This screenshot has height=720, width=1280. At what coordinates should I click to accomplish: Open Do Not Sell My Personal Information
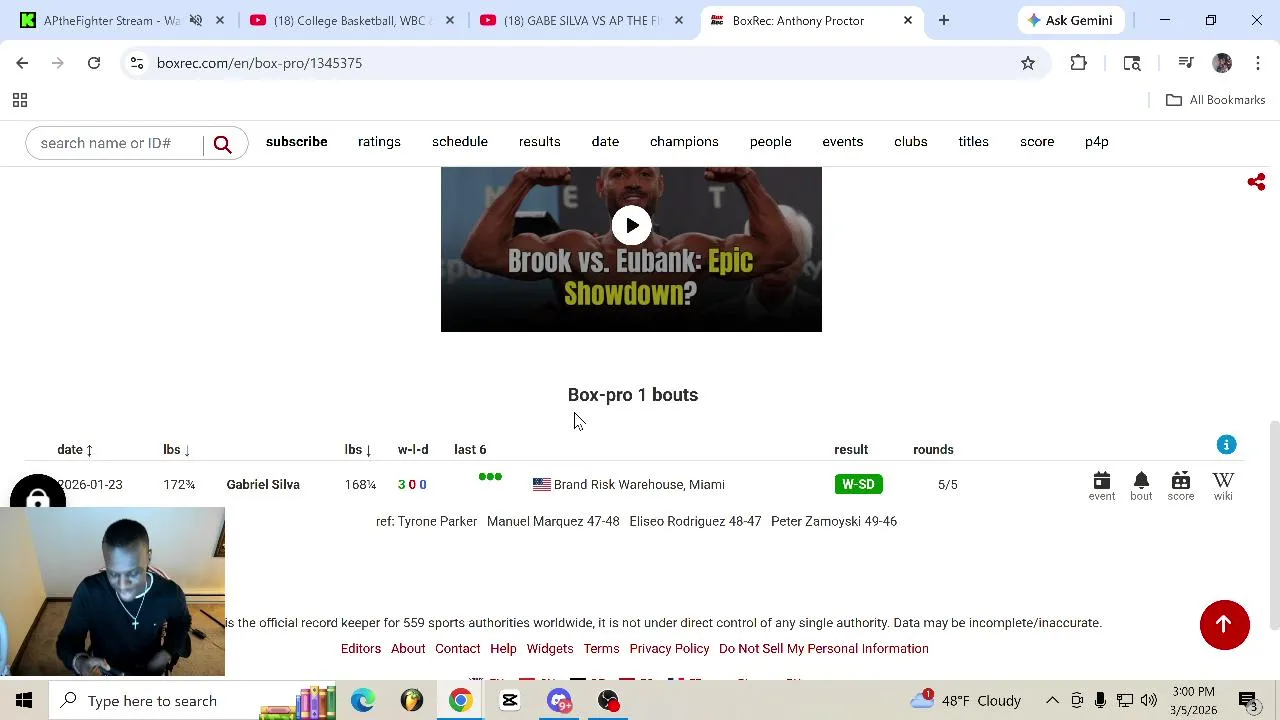tap(824, 649)
